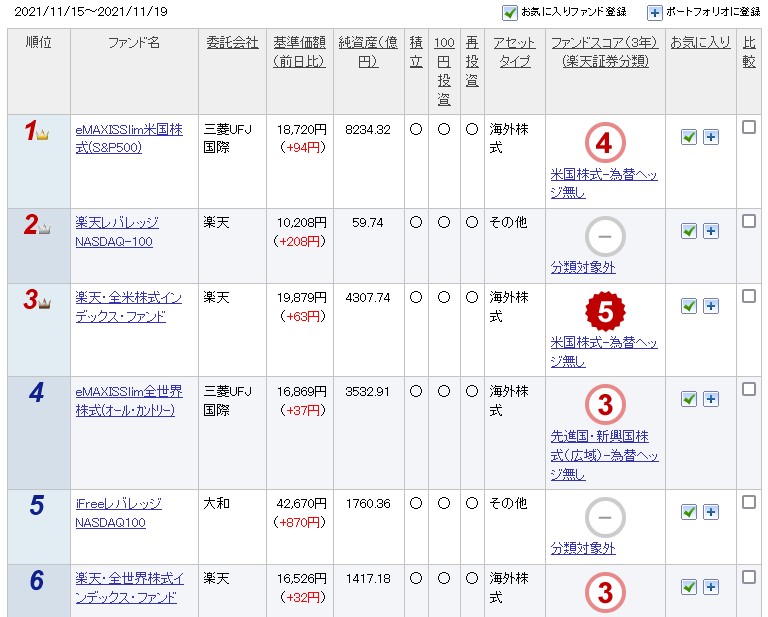Screen dimensions: 768x617
Task: Click fund score 3 badge for eMAXIS Slim全世界株式
Action: [605, 404]
